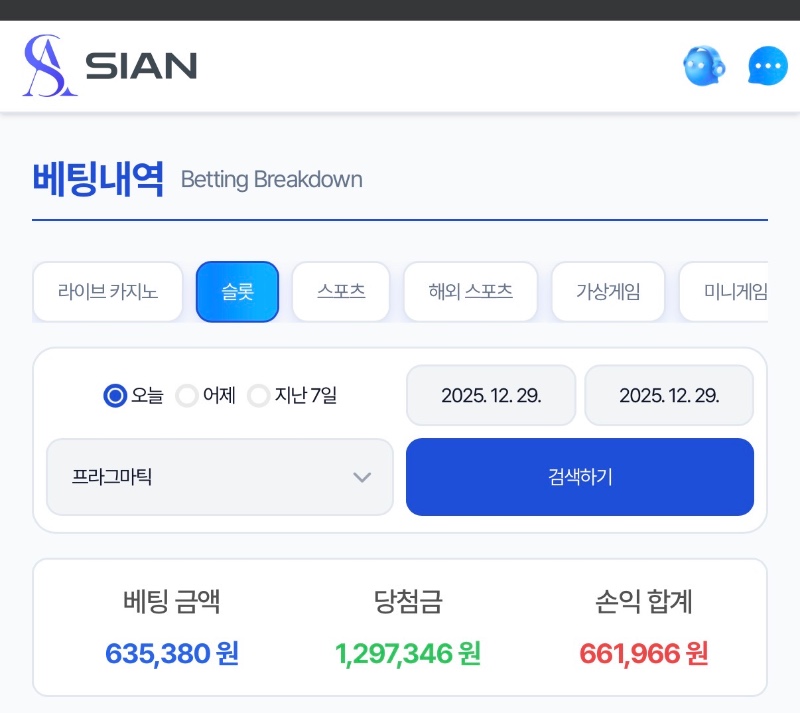The width and height of the screenshot is (800, 713).
Task: Expand the 프라그마틱 provider dropdown
Action: click(x=219, y=477)
